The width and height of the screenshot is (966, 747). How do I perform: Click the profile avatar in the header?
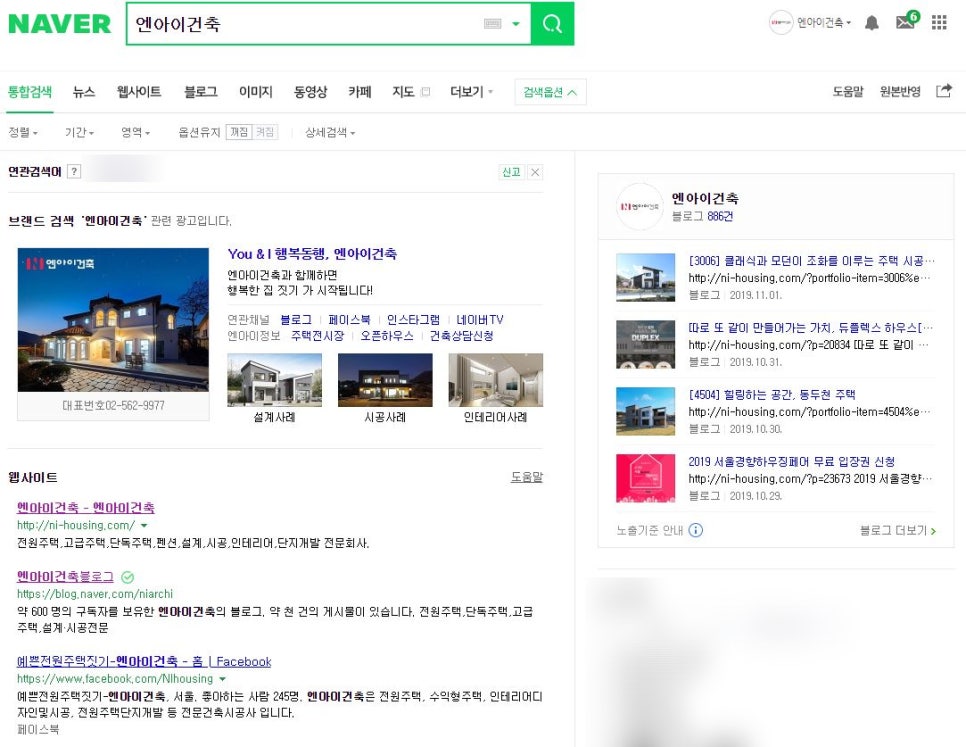pyautogui.click(x=781, y=23)
